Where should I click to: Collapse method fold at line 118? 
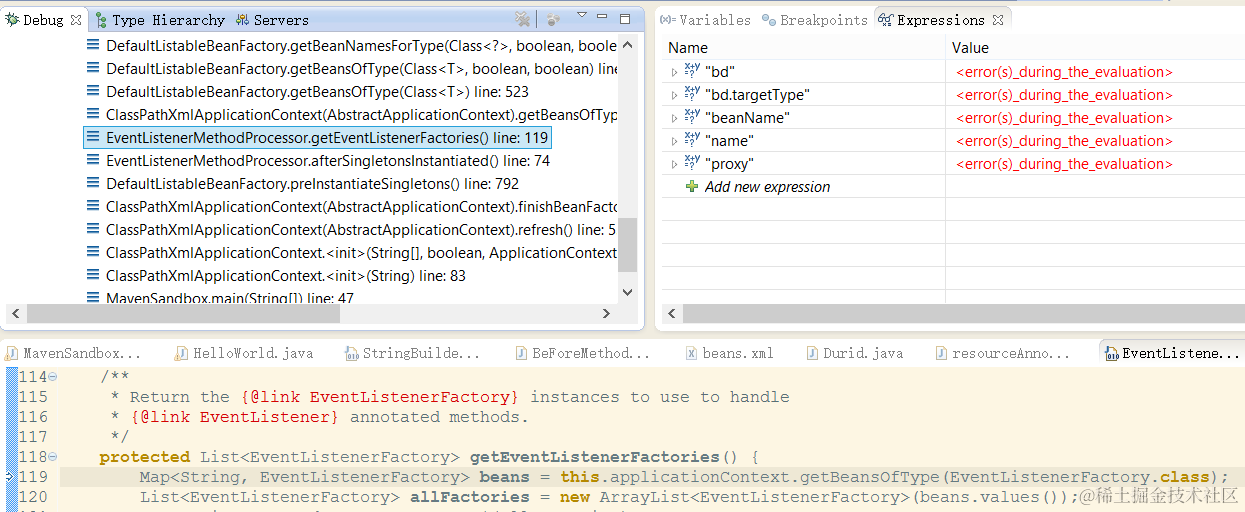52,457
